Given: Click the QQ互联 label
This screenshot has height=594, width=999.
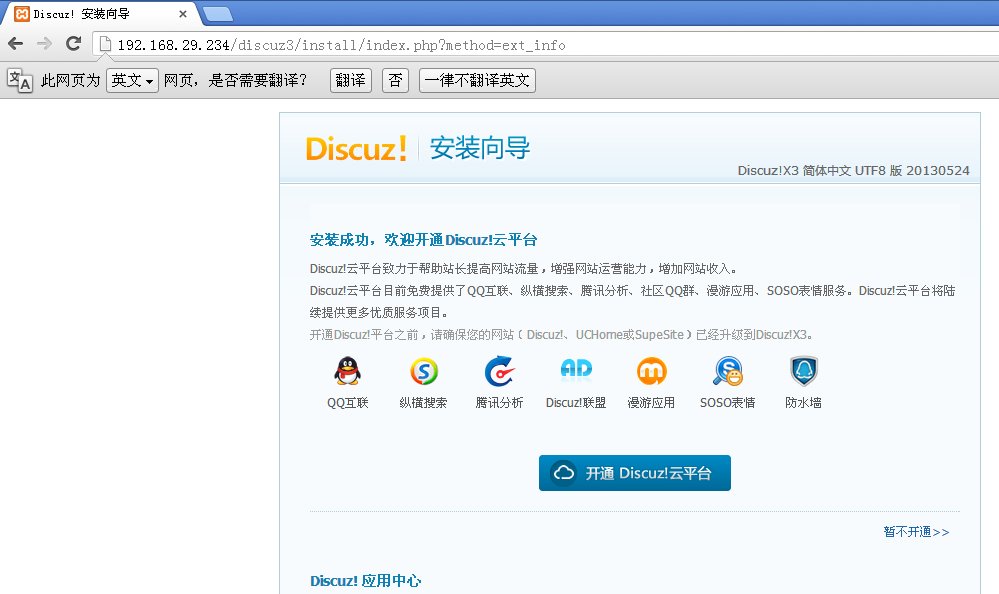Looking at the screenshot, I should click(x=347, y=403).
